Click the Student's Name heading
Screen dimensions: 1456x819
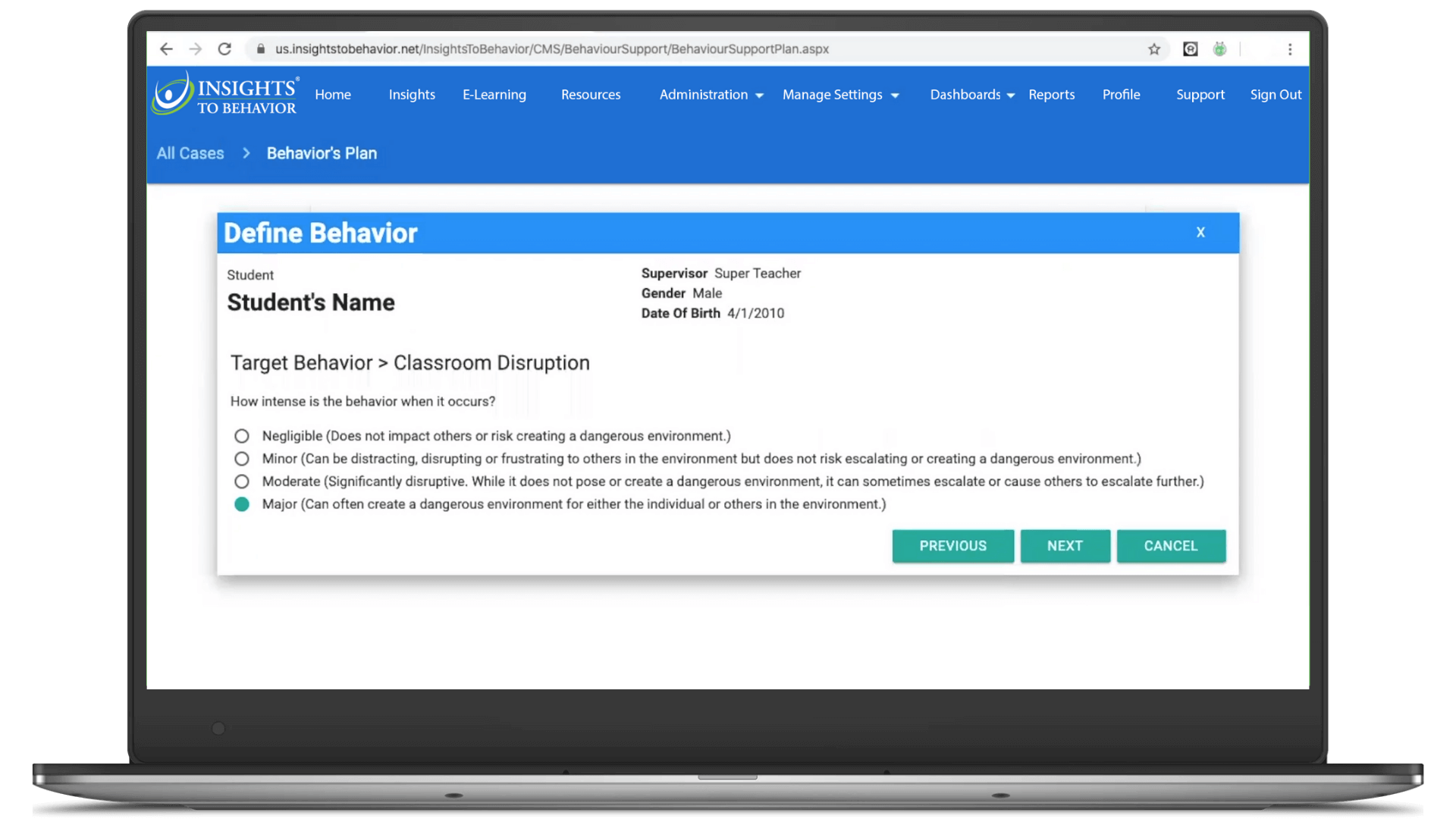311,303
